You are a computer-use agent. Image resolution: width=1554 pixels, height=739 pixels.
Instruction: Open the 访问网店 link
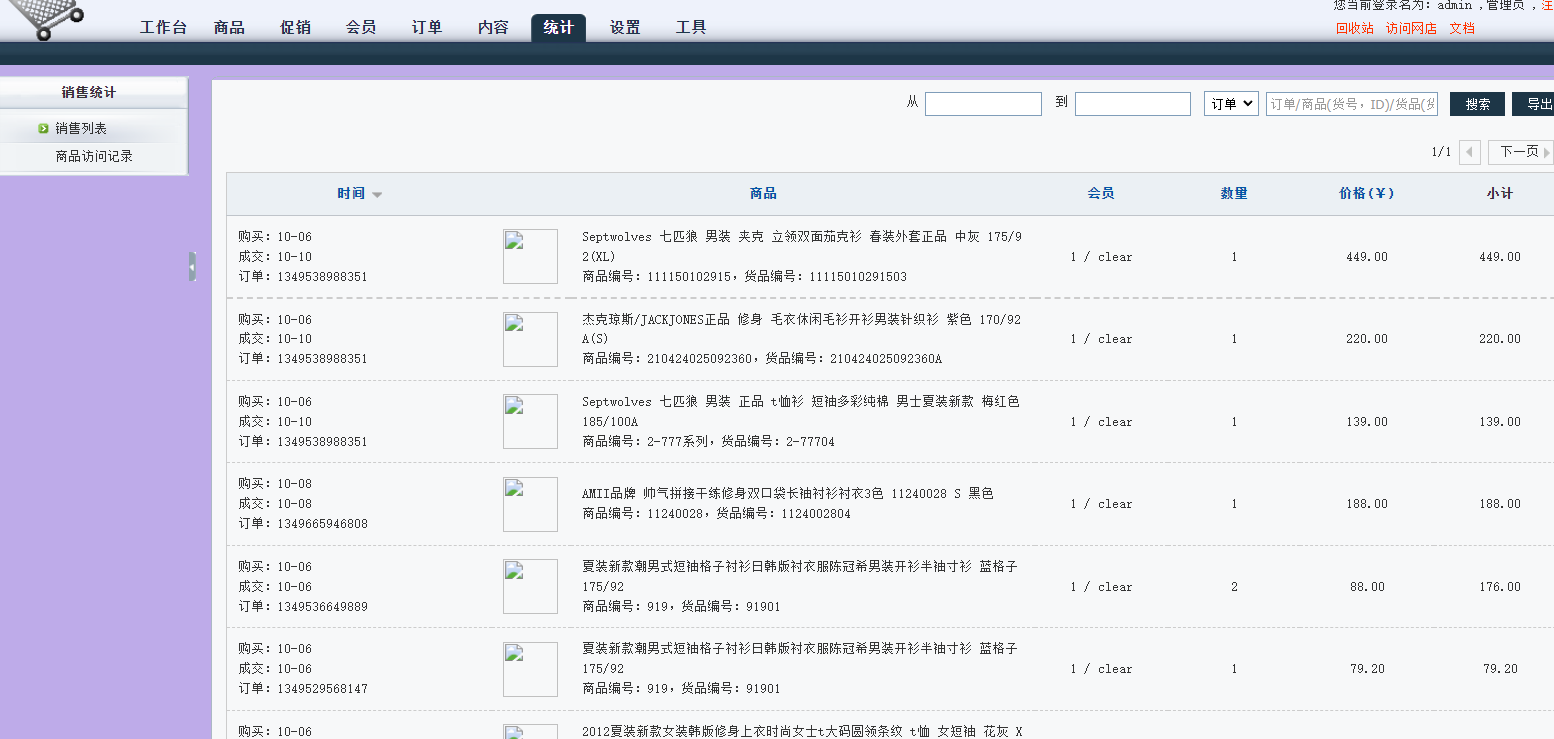click(1411, 28)
